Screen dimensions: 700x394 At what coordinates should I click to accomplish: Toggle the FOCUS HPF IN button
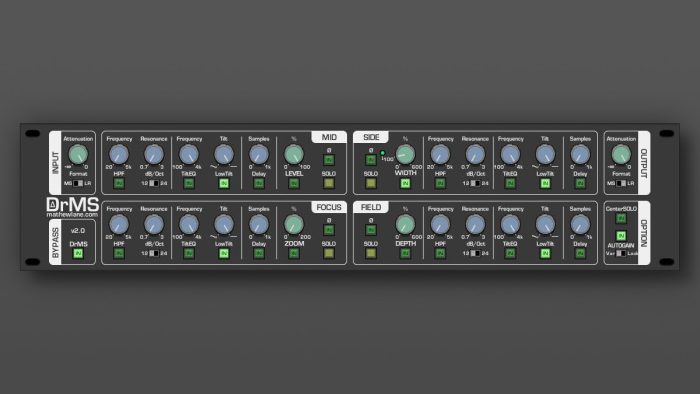tap(119, 253)
